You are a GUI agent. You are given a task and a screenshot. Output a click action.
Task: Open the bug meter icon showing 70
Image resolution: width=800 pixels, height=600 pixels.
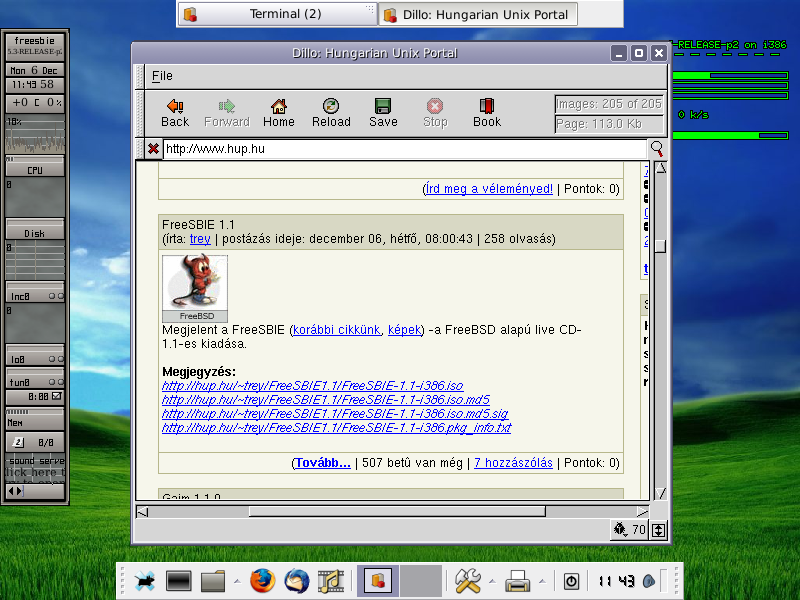pyautogui.click(x=630, y=530)
